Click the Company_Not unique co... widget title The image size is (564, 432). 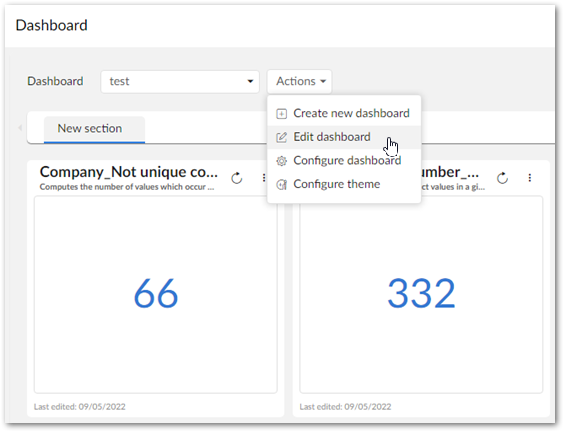pyautogui.click(x=129, y=172)
